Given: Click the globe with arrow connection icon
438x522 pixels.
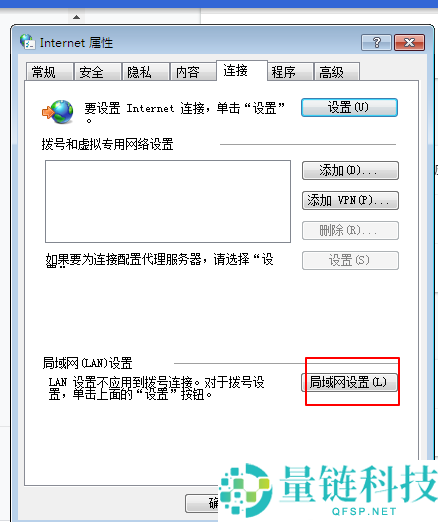Looking at the screenshot, I should point(58,112).
